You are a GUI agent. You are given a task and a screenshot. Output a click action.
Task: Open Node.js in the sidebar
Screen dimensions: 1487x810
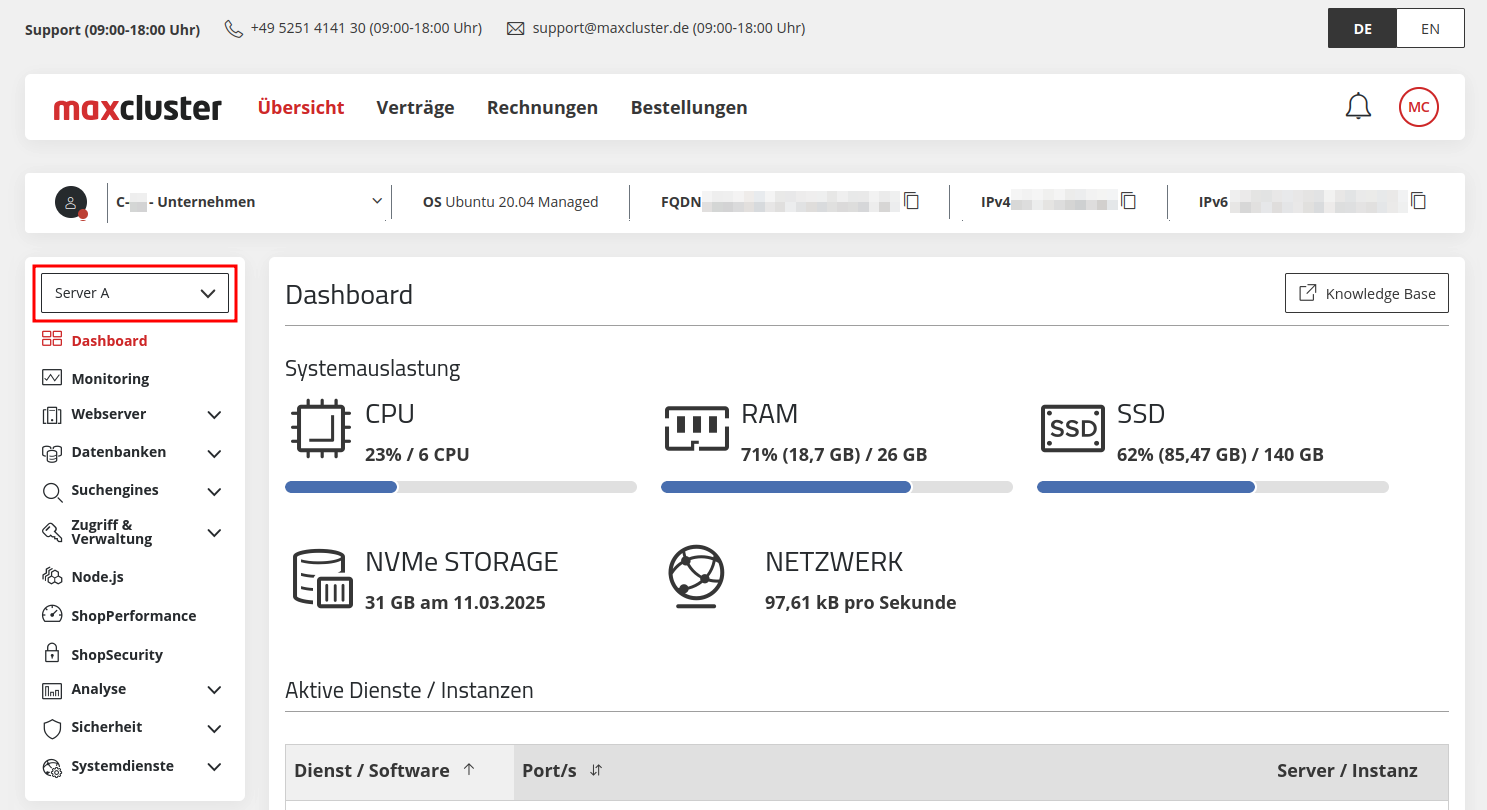tap(97, 577)
